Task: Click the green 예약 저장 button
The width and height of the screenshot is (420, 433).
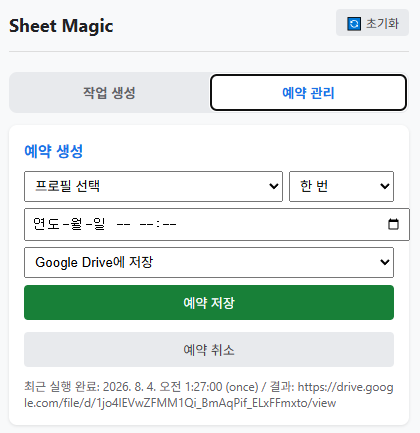Action: tap(209, 302)
